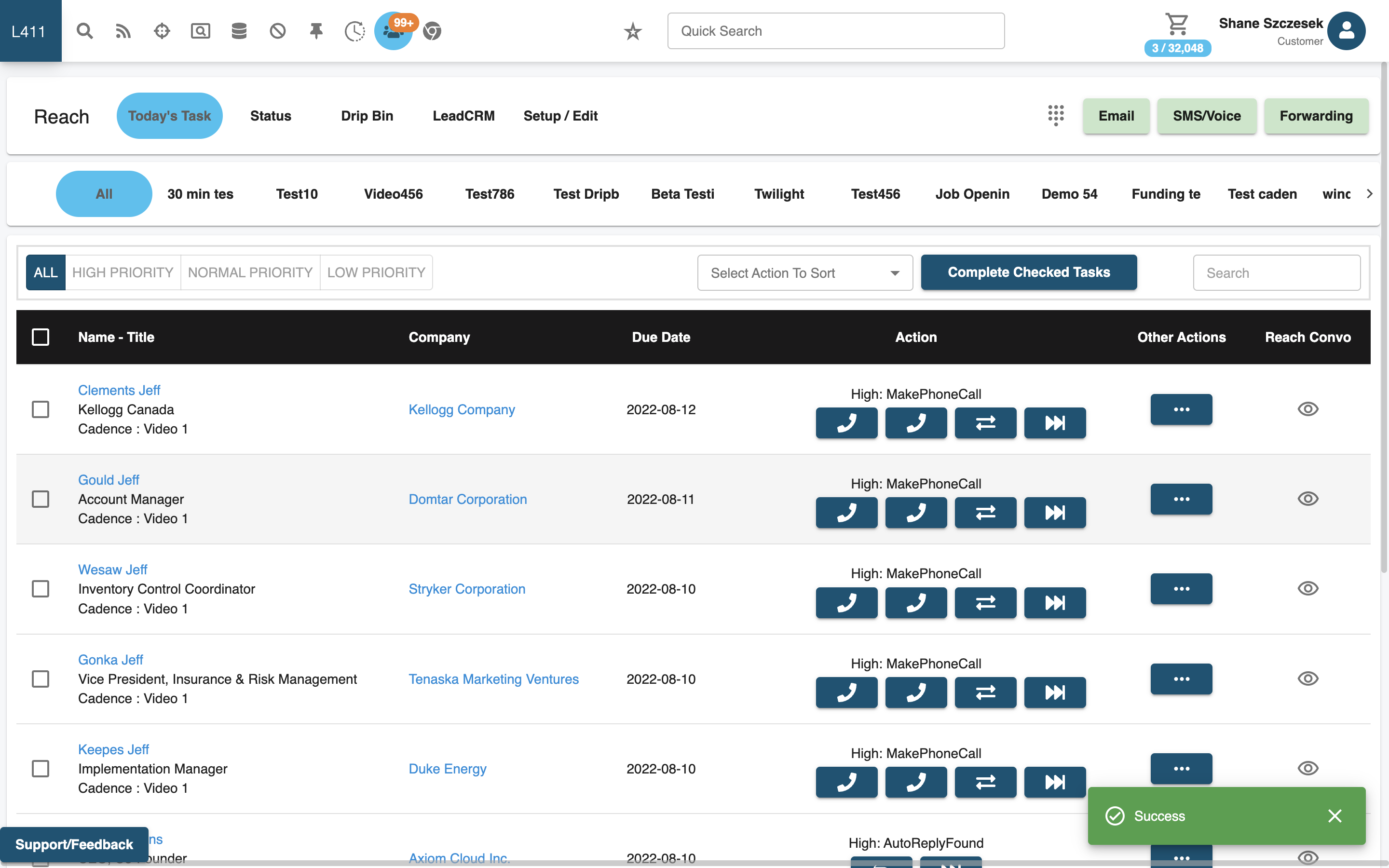Open other actions menu for Gonka Jeff

pyautogui.click(x=1181, y=678)
